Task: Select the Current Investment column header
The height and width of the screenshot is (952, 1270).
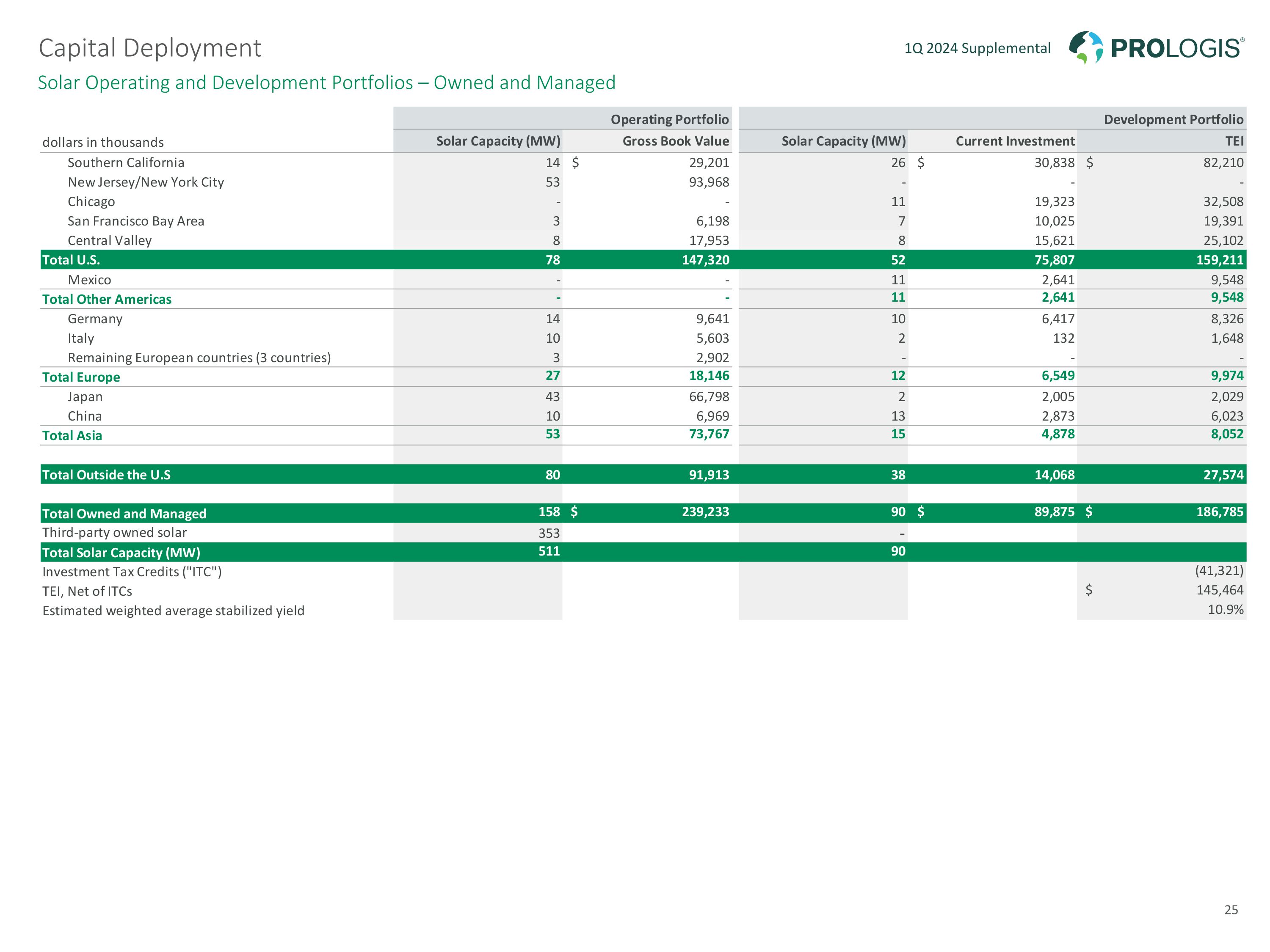Action: pyautogui.click(x=1014, y=141)
